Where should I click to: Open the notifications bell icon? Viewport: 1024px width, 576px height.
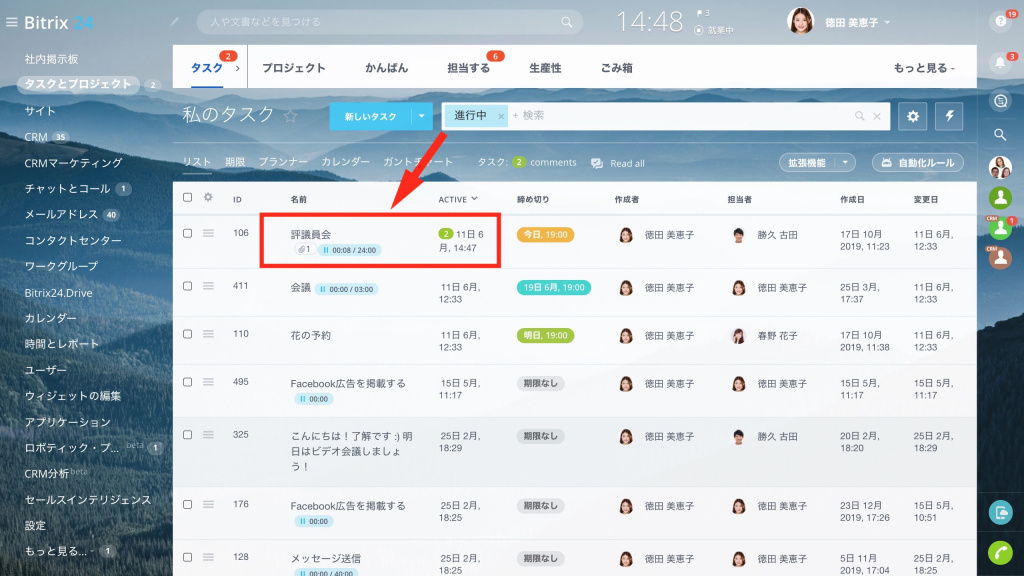pyautogui.click(x=999, y=63)
